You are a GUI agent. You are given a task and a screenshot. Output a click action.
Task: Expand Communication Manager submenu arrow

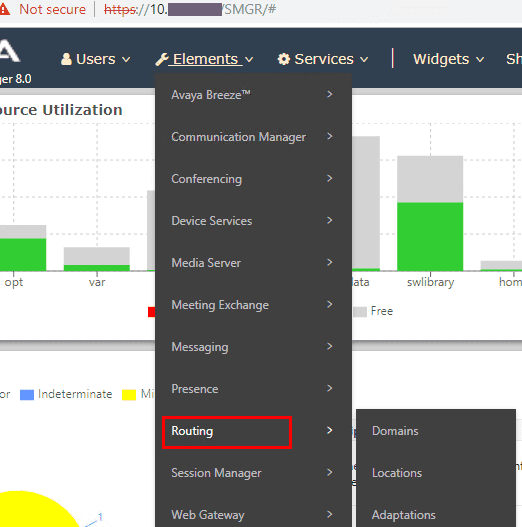click(329, 136)
